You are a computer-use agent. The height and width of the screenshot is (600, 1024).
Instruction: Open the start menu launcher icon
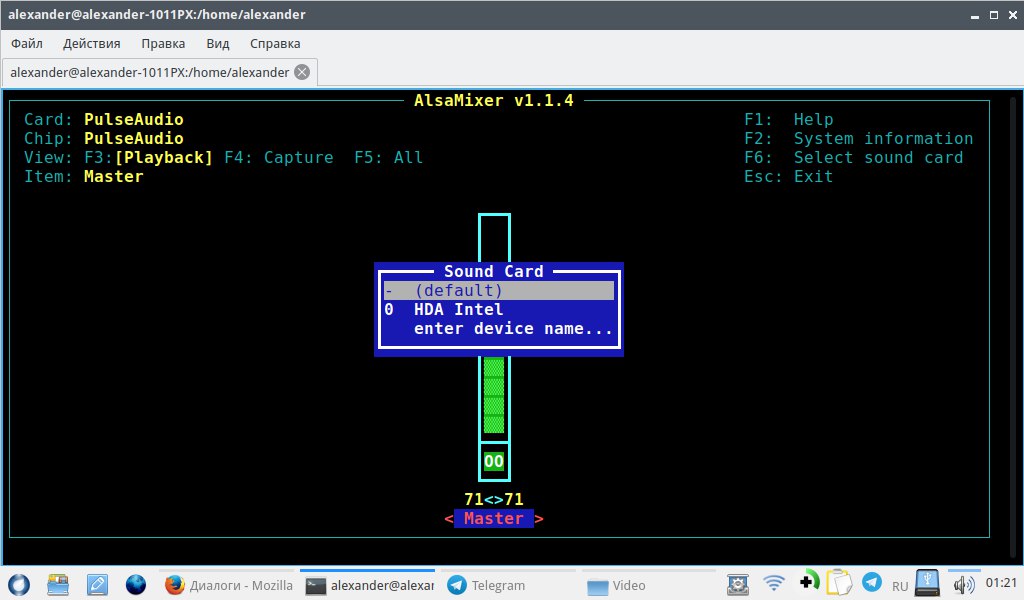click(x=19, y=584)
